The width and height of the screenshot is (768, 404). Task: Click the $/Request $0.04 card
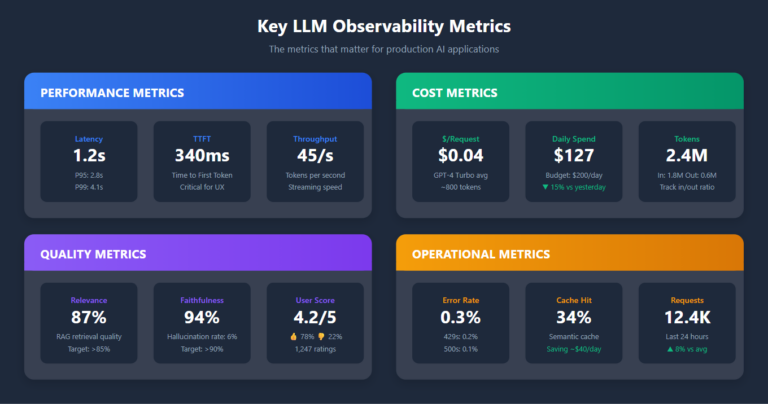point(459,161)
